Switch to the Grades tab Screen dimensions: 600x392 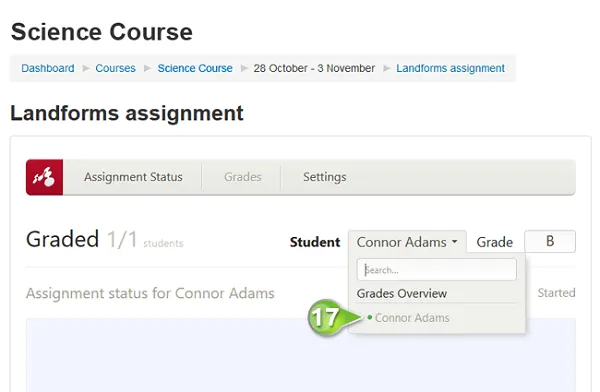(x=243, y=177)
